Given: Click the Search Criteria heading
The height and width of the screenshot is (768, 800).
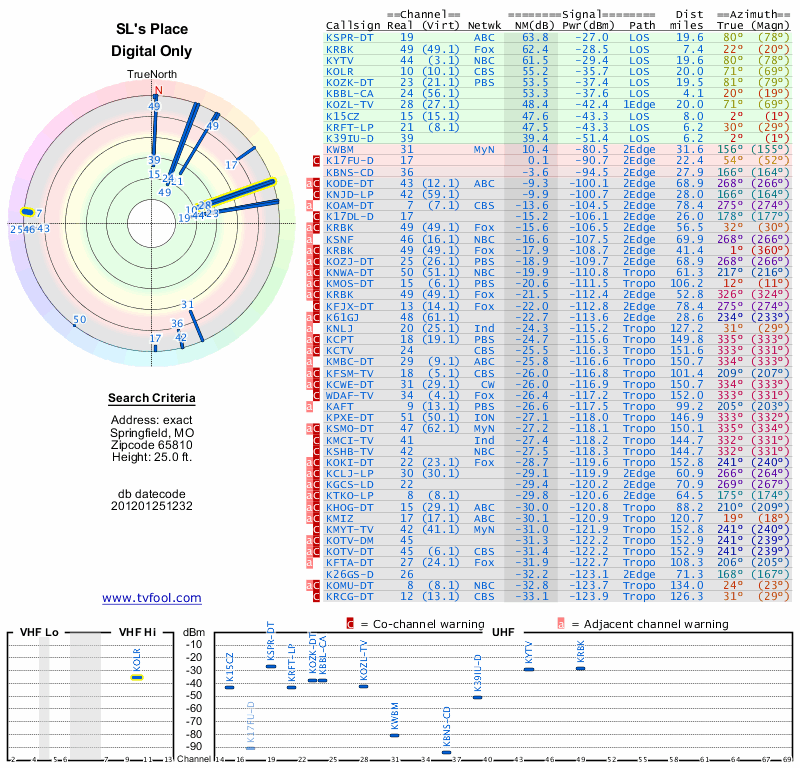Looking at the screenshot, I should coord(152,398).
